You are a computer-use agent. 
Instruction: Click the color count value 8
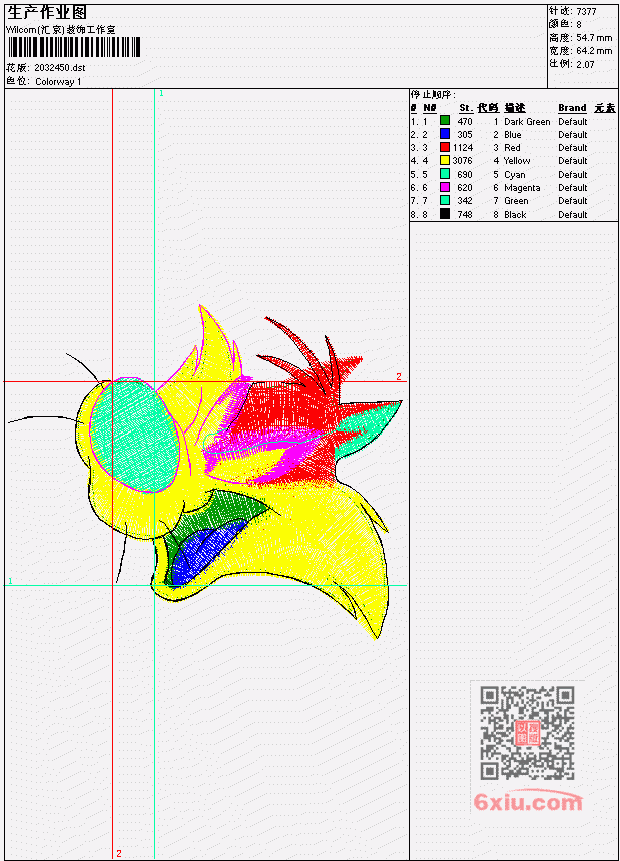tap(579, 24)
